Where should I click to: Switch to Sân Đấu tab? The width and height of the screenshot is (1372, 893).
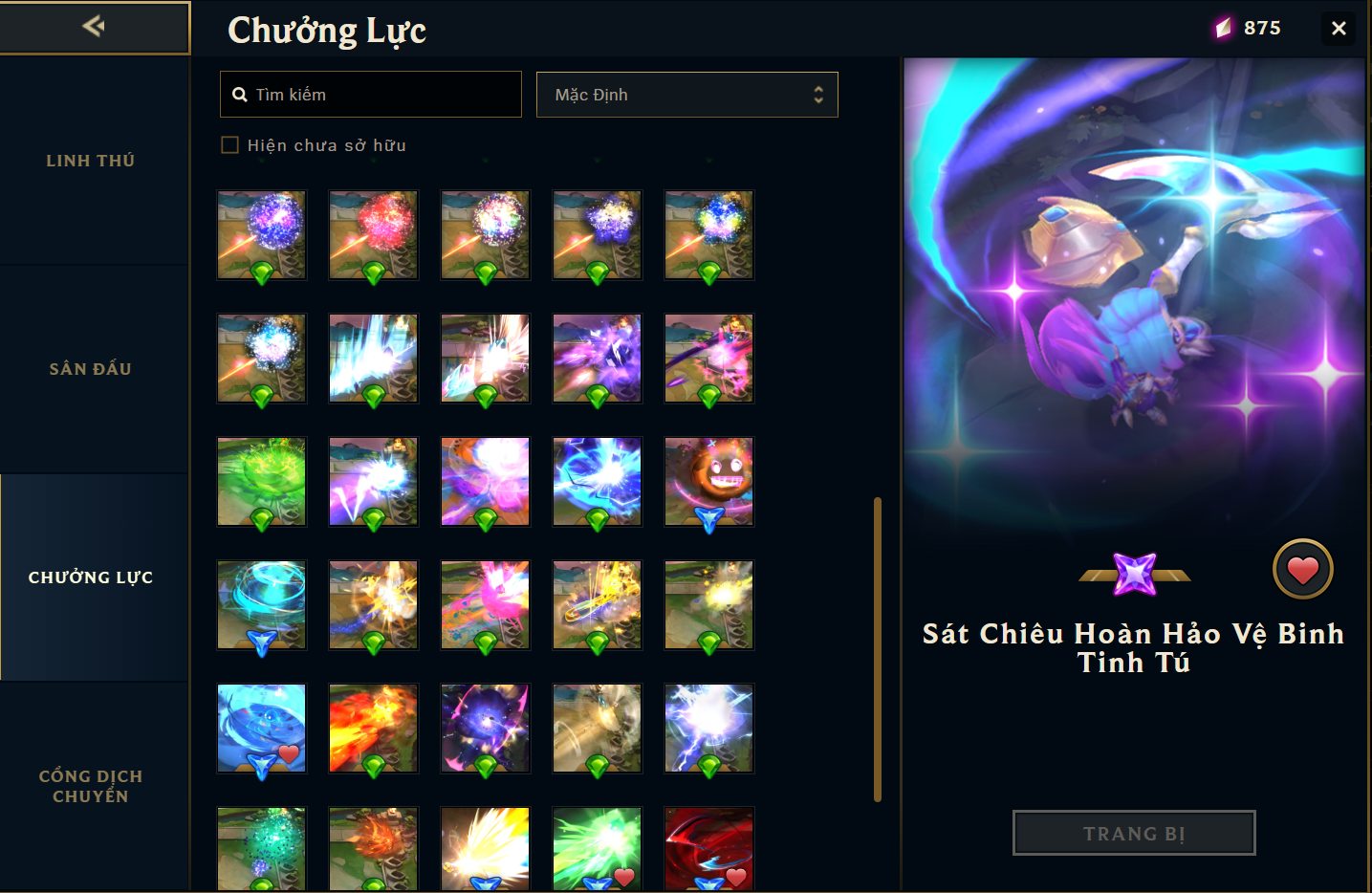pyautogui.click(x=91, y=369)
